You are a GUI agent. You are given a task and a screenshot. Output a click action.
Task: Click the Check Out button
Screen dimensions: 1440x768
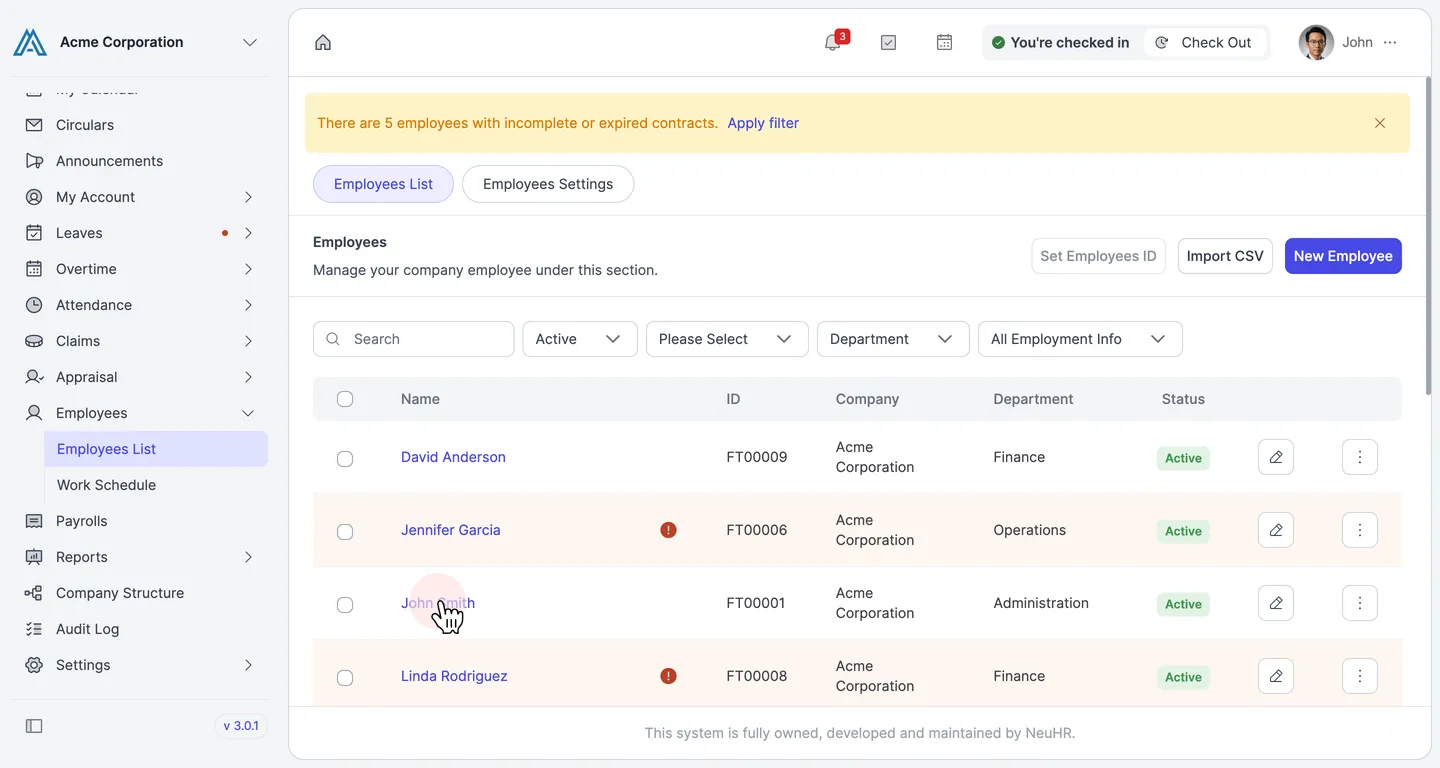(x=1205, y=42)
